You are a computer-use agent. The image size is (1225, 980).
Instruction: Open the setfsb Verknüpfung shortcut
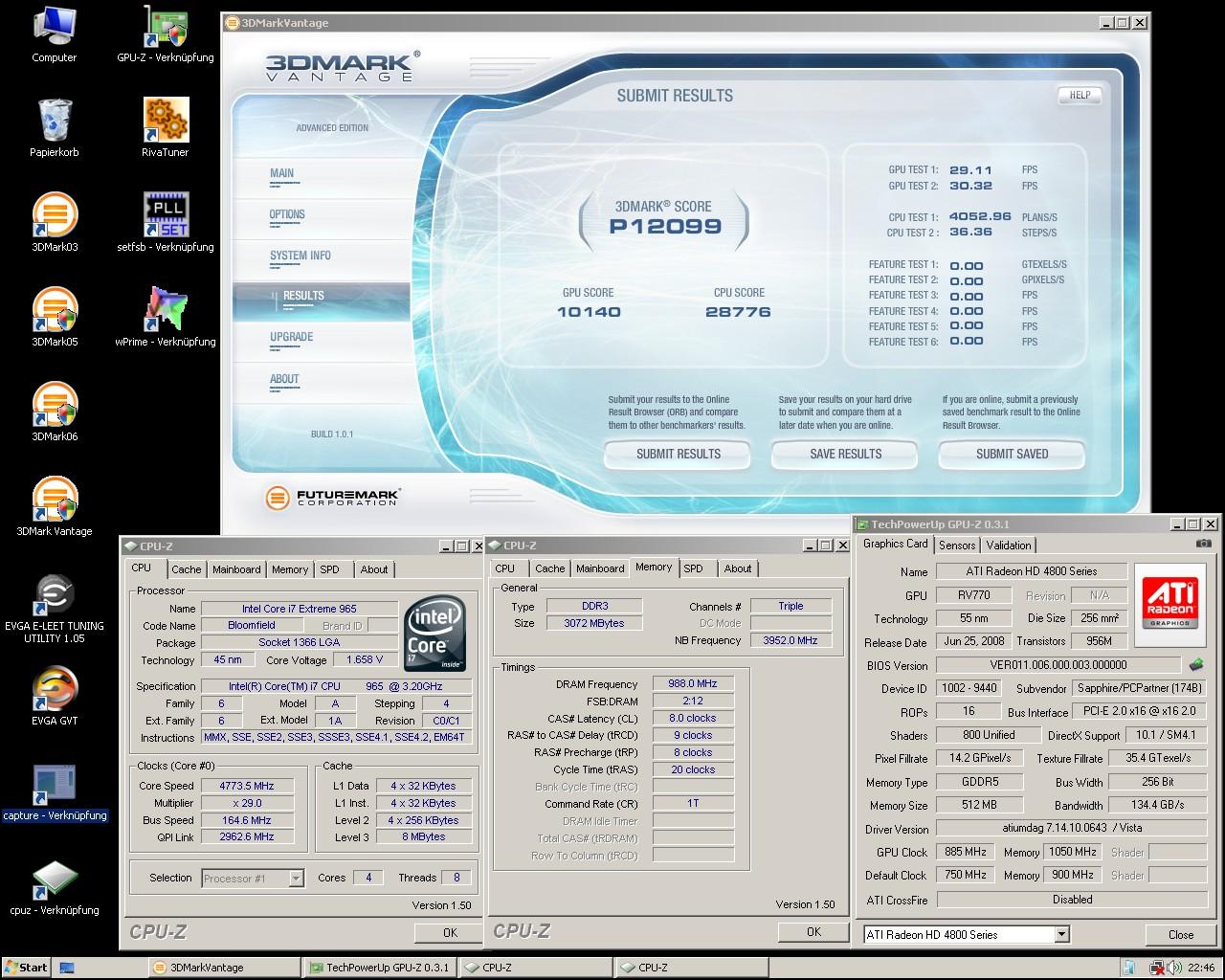[x=166, y=223]
